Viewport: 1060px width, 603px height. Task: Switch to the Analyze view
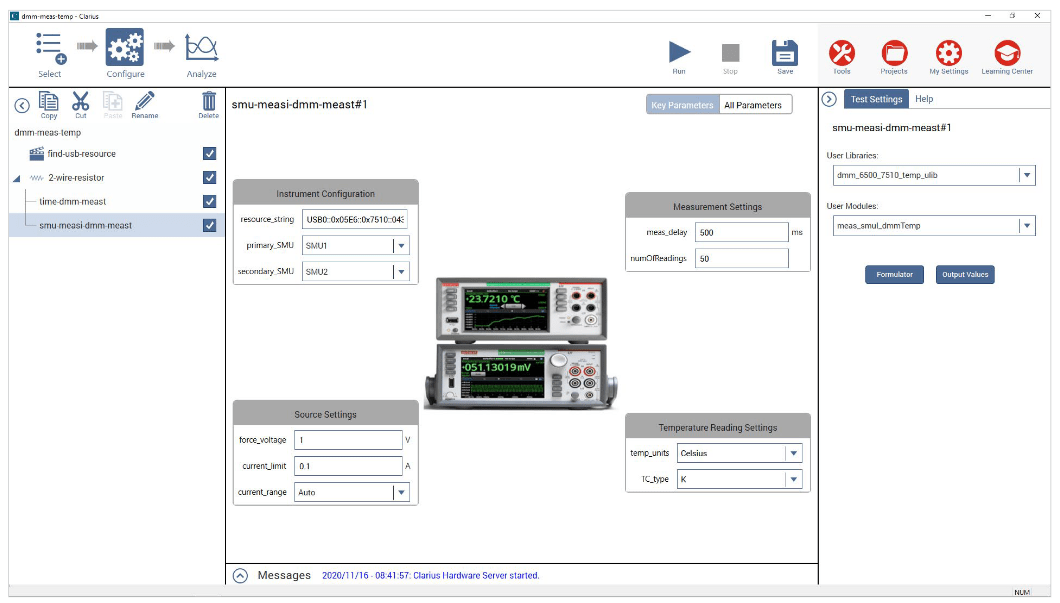(201, 50)
